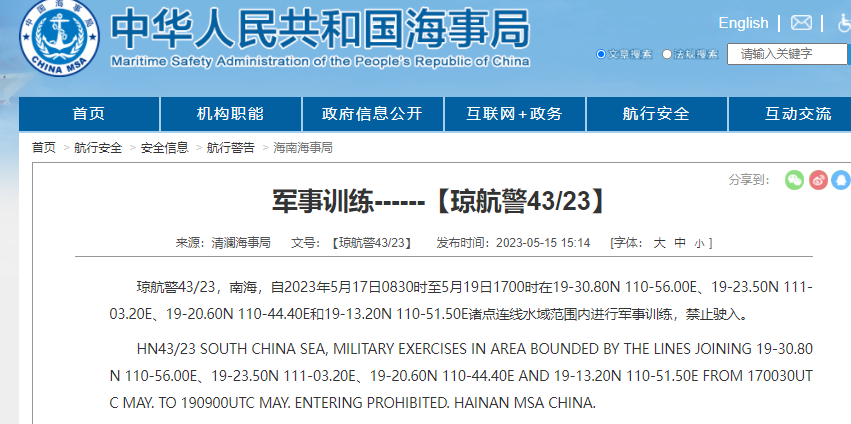Click the accessibility wheelchair icon
The width and height of the screenshot is (851, 424).
coord(844,23)
